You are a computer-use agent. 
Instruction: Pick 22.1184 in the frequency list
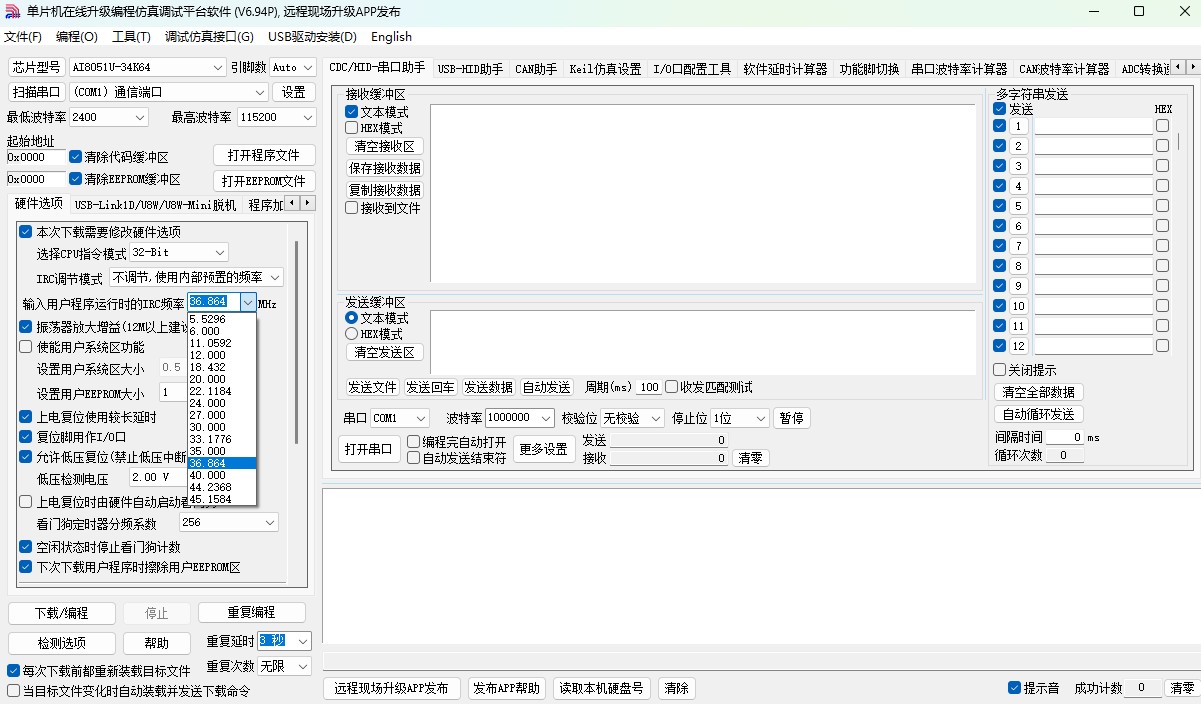coord(222,391)
